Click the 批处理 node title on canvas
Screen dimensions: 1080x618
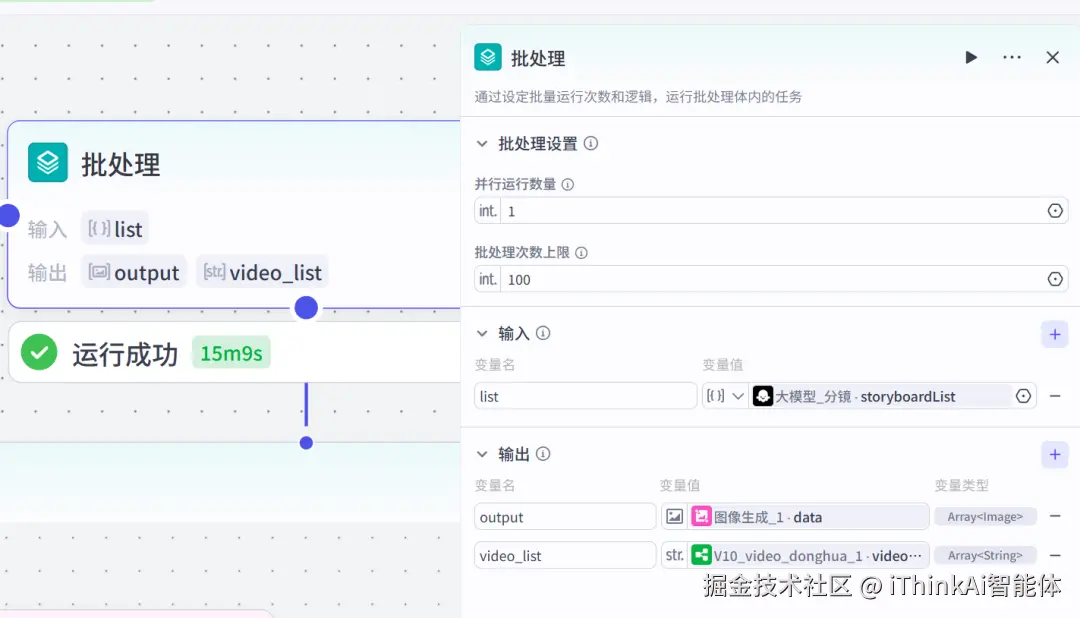(x=121, y=164)
